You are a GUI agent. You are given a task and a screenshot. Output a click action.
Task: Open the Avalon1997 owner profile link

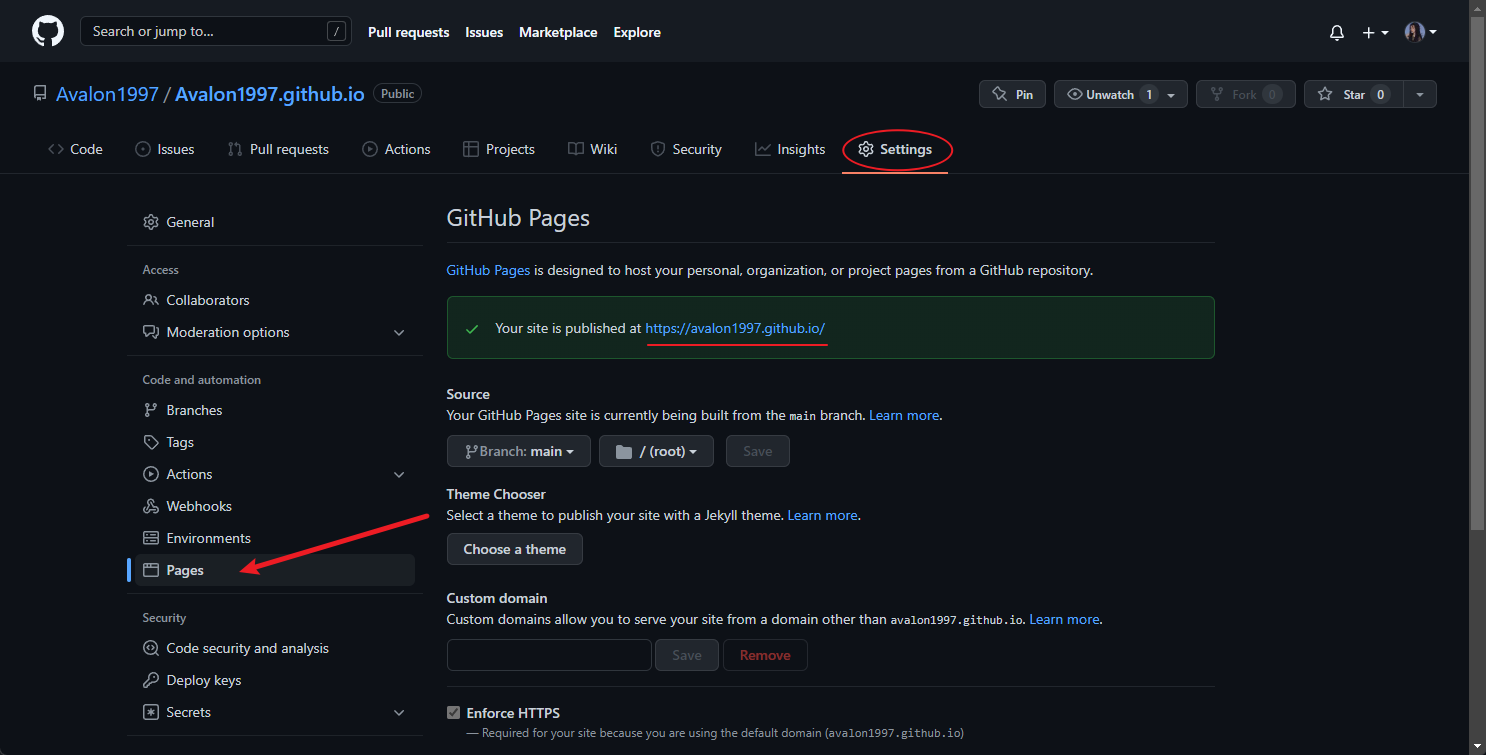[x=107, y=94]
